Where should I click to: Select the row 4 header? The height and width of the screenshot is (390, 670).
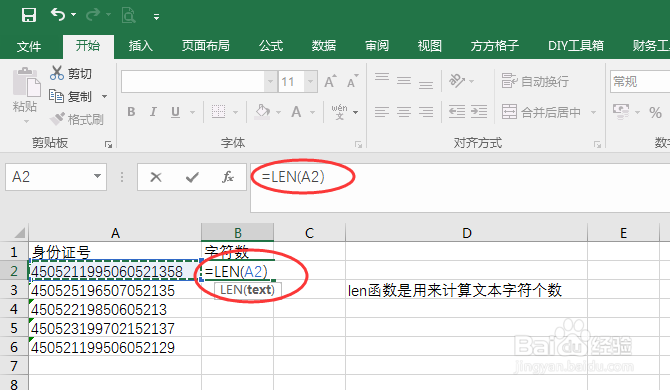coord(14,309)
